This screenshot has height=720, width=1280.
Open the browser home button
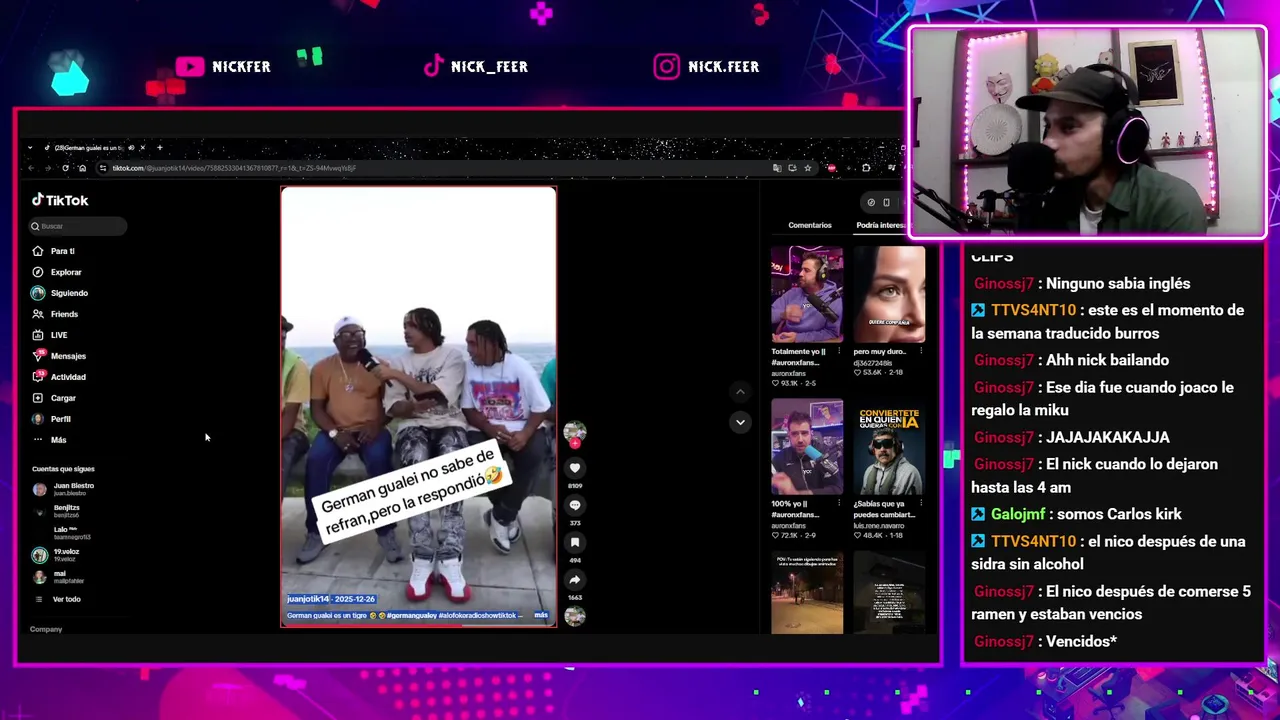(82, 168)
